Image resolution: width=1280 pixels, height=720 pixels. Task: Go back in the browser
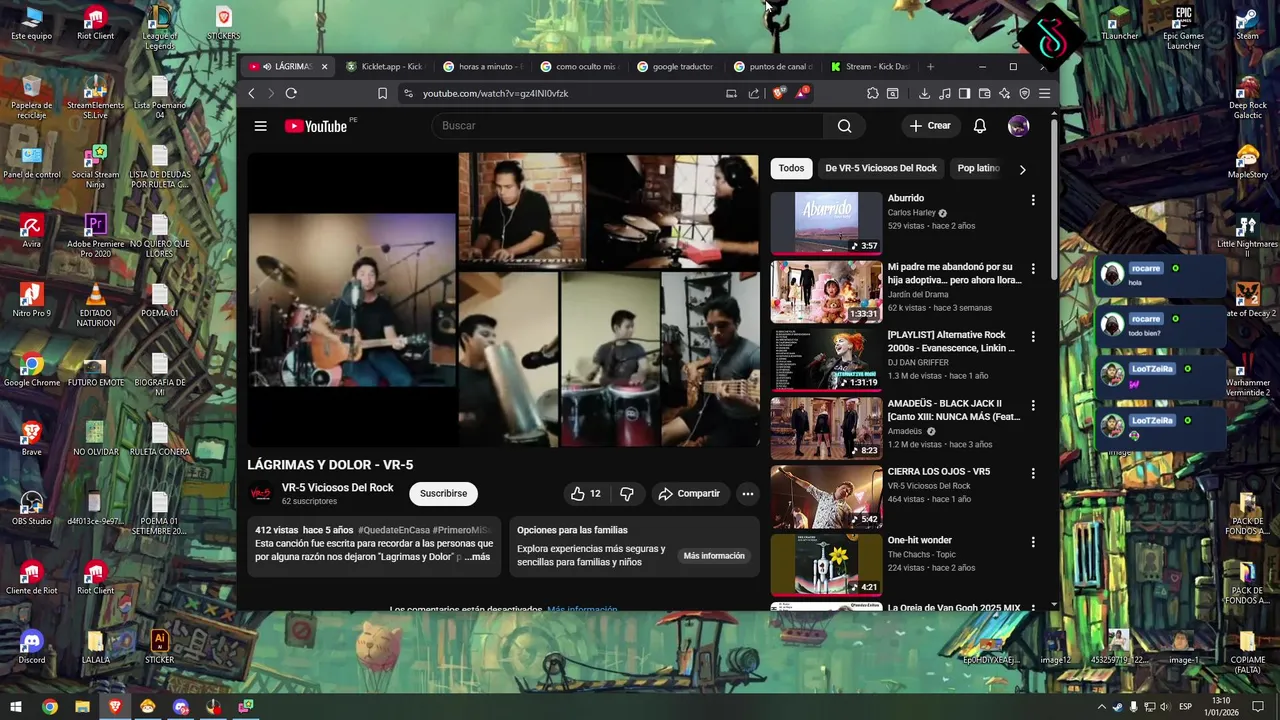pos(252,93)
